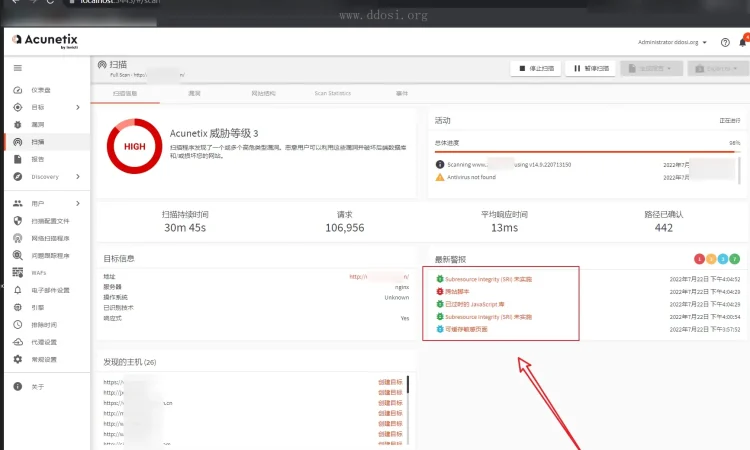Viewport: 750px width, 450px height.
Task: Click the Discovery compass icon
Action: (18, 176)
